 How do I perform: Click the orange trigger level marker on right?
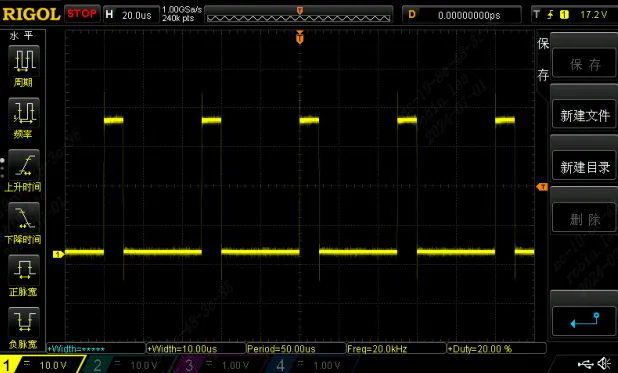(x=542, y=186)
